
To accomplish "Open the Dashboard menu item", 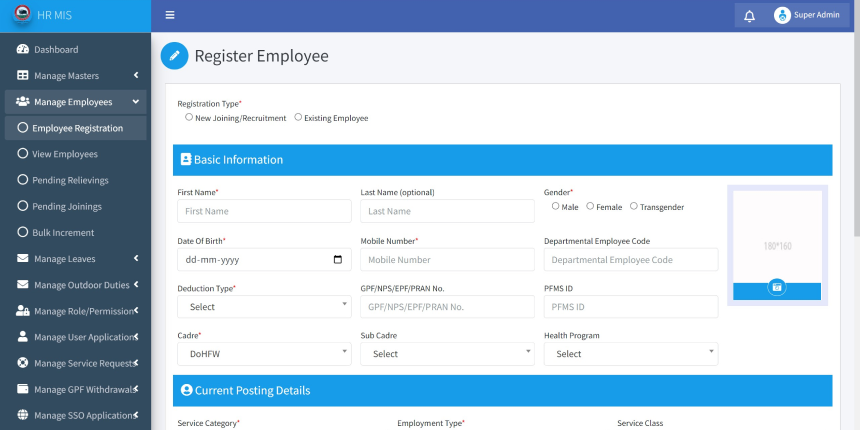I will pyautogui.click(x=76, y=49).
